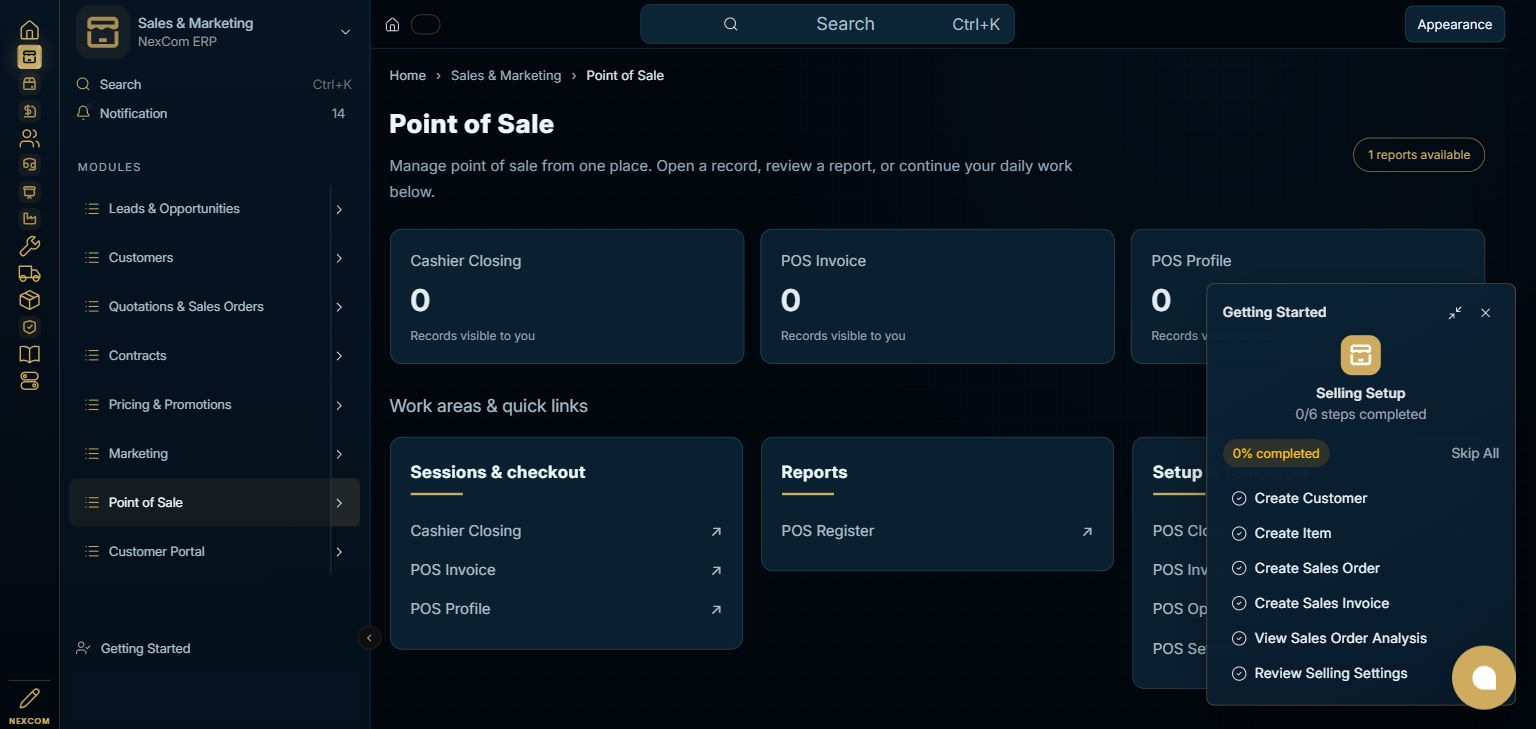
Task: Open the Home icon in the left icon rail
Action: pos(30,30)
